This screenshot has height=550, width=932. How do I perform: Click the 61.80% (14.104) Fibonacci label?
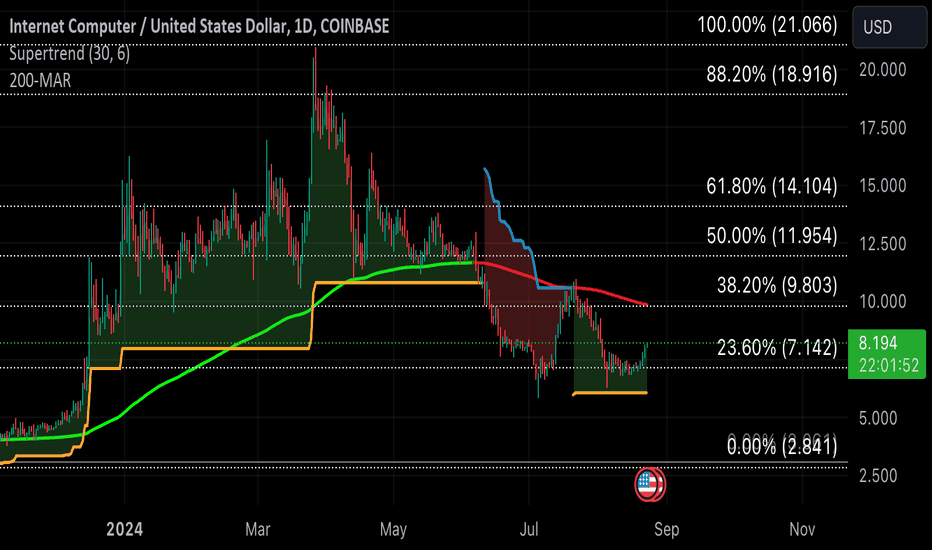(772, 186)
